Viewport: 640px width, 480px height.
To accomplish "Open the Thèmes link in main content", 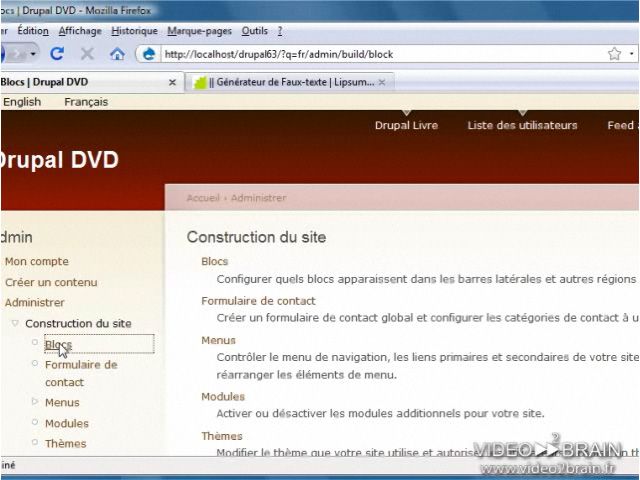I will pyautogui.click(x=222, y=436).
